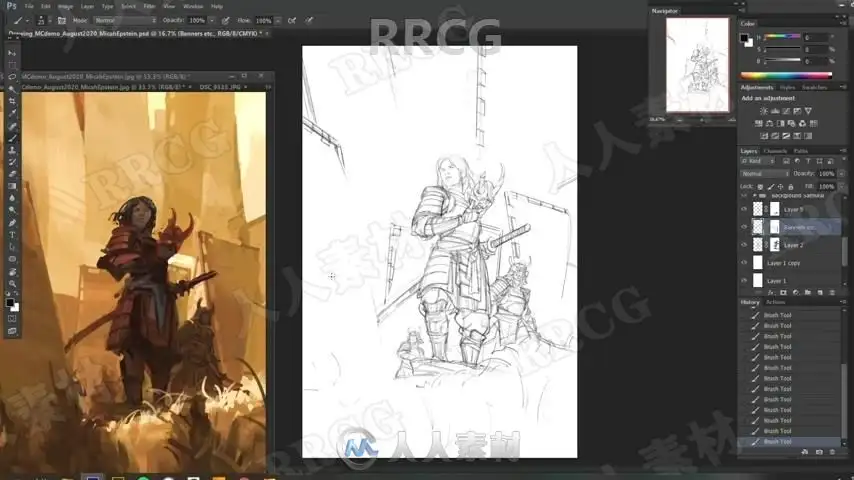
Task: Select the Dodge tool
Action: pyautogui.click(x=12, y=210)
